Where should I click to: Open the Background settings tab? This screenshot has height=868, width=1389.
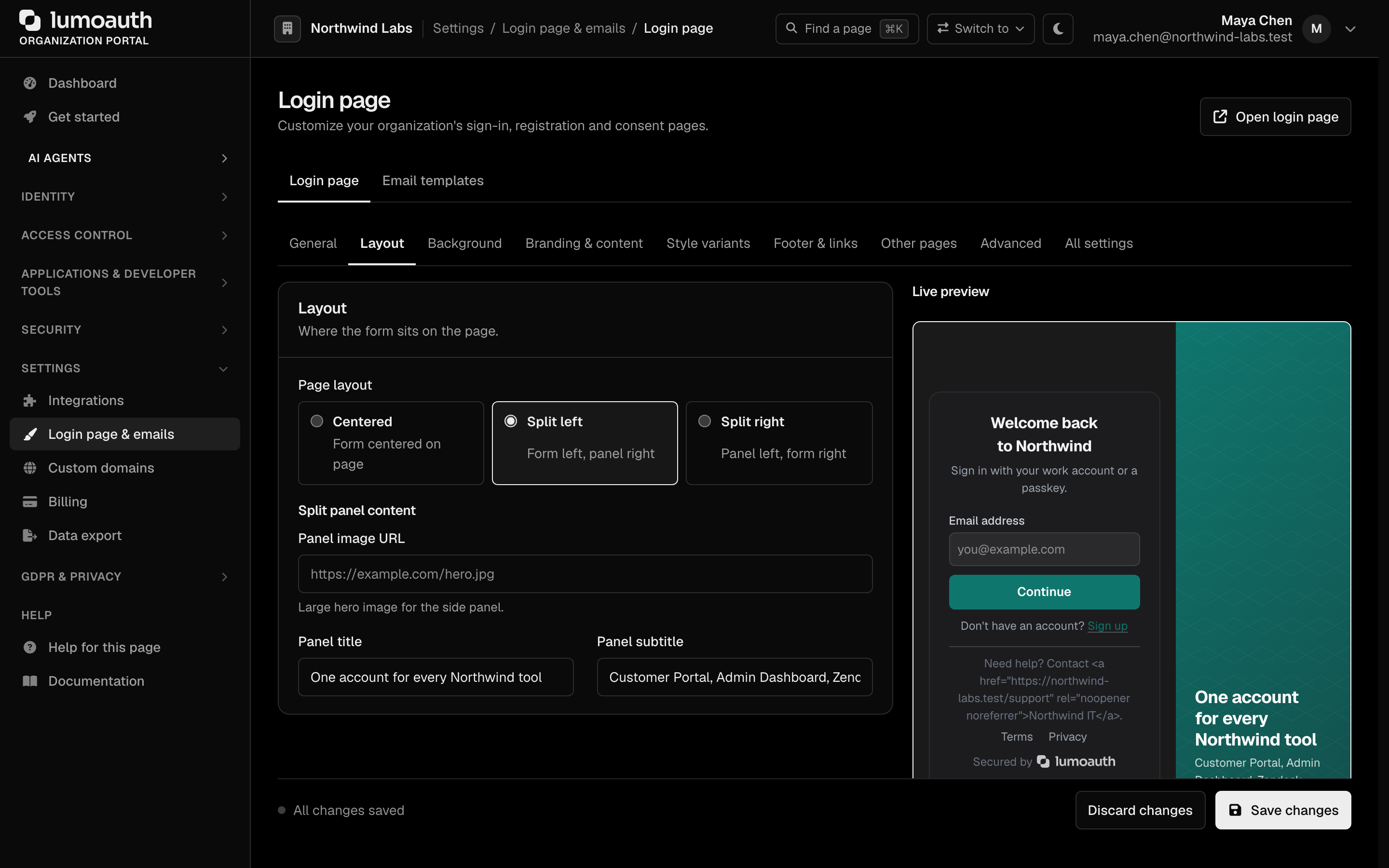(x=464, y=244)
